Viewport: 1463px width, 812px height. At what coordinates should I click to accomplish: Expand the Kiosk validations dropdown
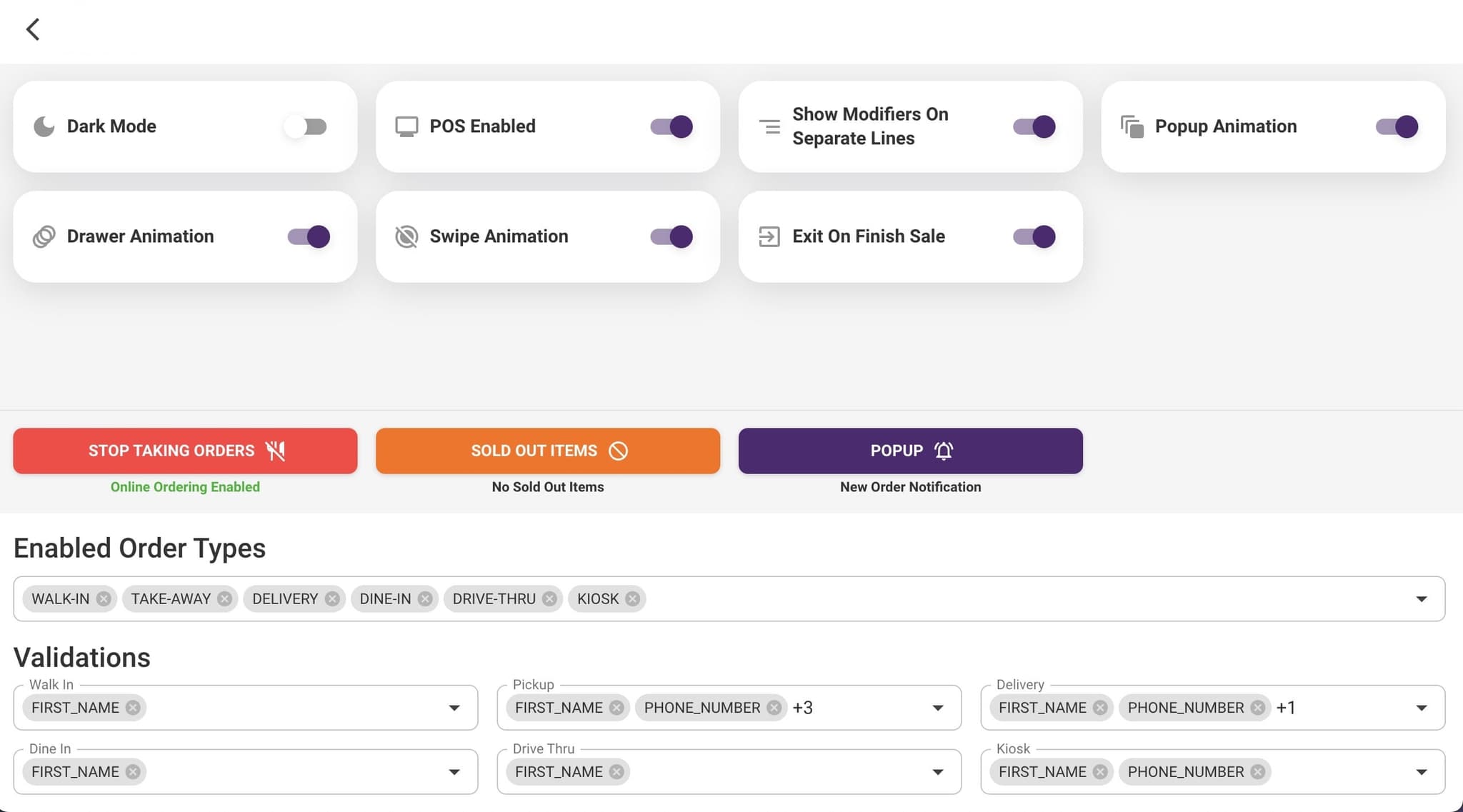click(x=1420, y=772)
